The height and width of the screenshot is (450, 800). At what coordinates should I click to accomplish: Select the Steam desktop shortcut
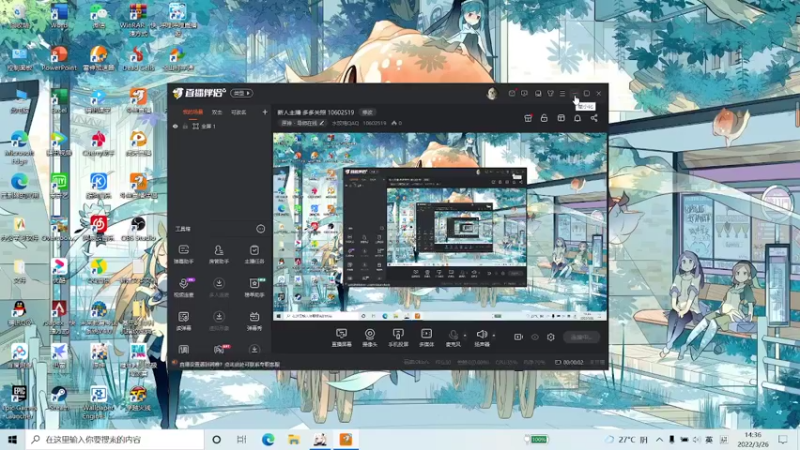59,398
